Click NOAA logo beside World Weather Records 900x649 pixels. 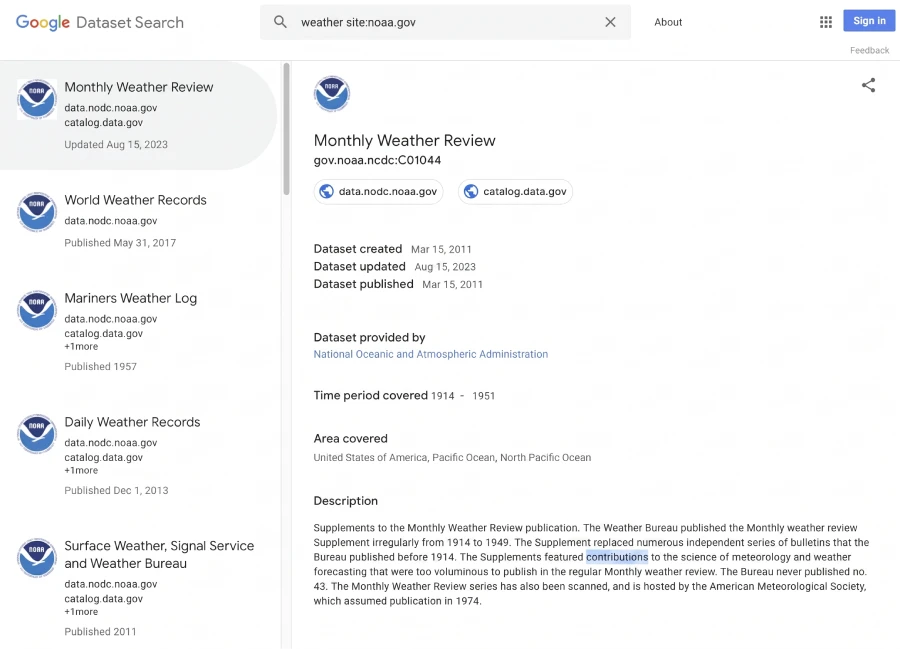point(37,212)
